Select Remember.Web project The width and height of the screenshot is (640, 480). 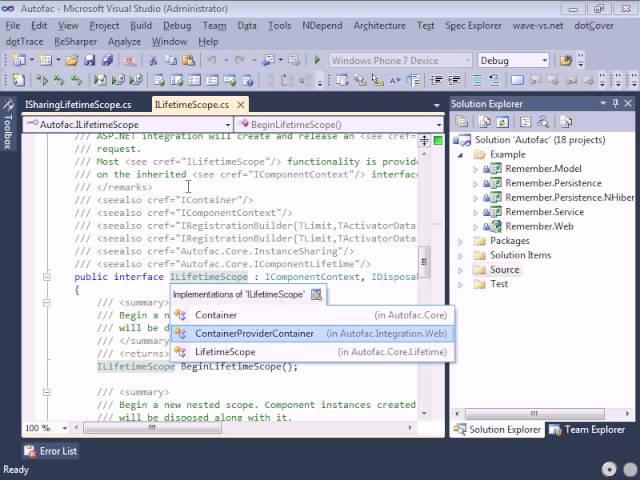click(539, 226)
